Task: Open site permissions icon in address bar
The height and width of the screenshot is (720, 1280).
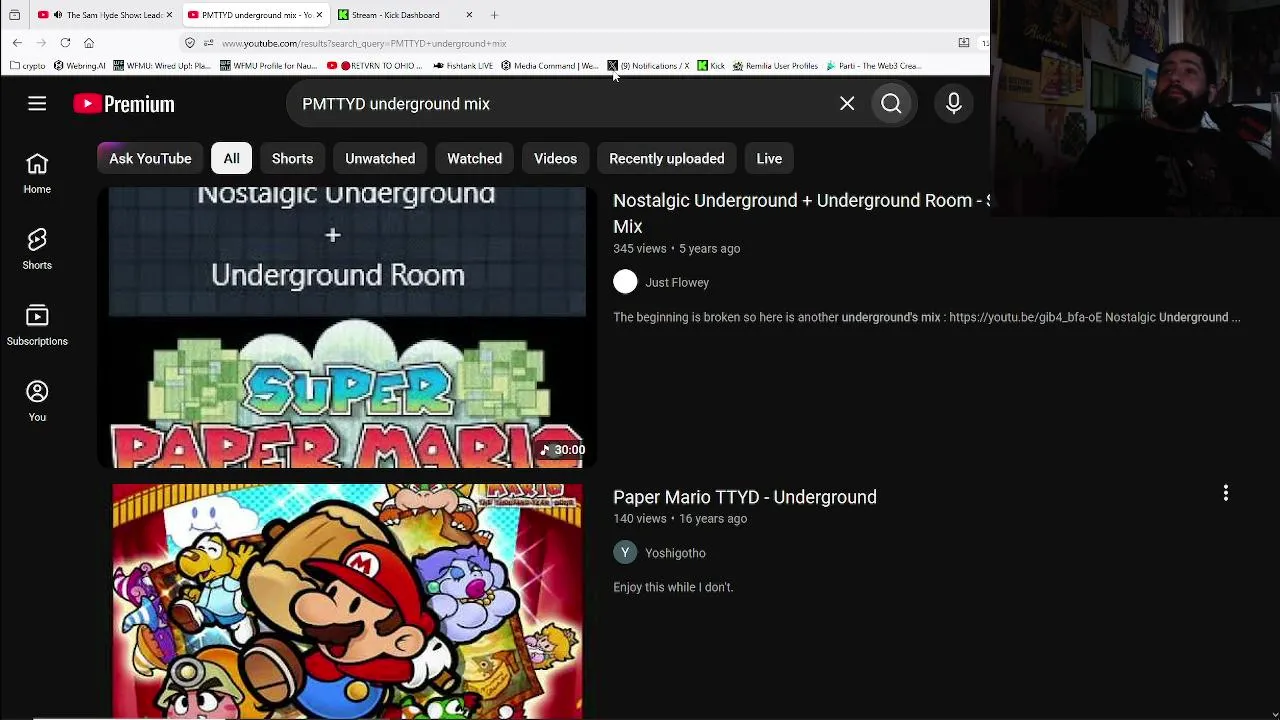Action: (x=208, y=43)
